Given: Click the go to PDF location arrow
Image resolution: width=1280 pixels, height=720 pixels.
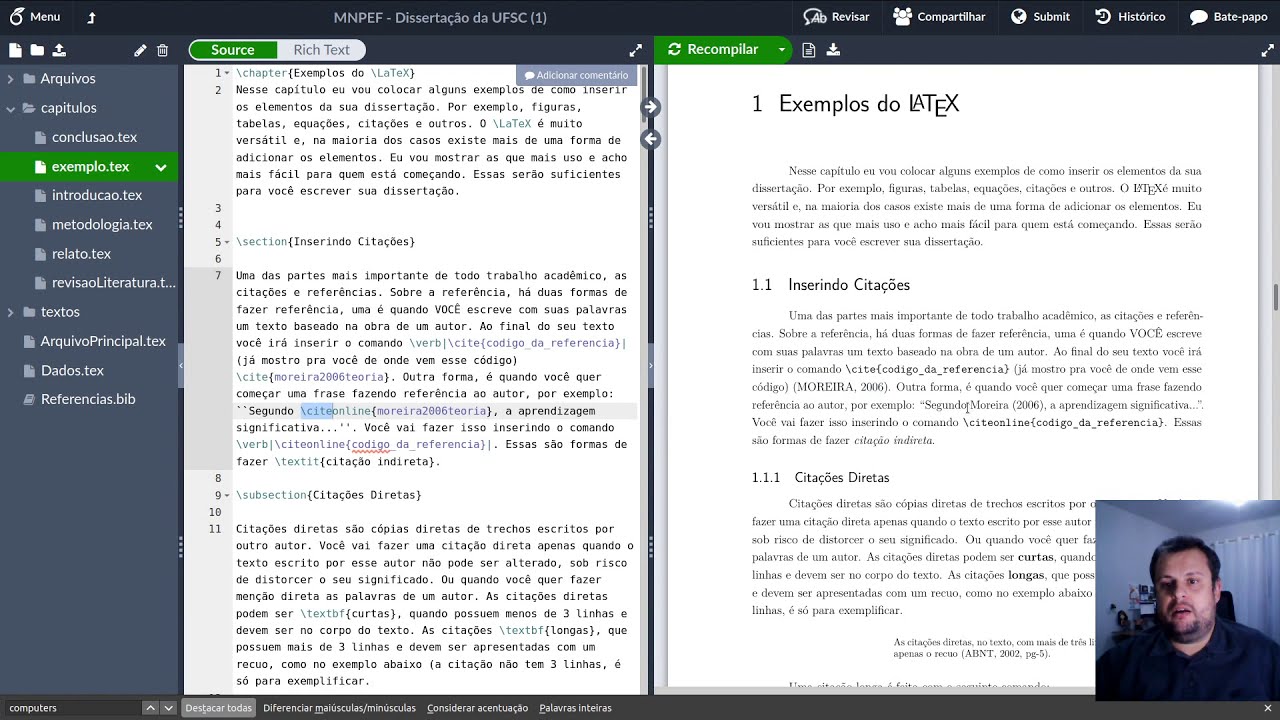Looking at the screenshot, I should (x=650, y=107).
